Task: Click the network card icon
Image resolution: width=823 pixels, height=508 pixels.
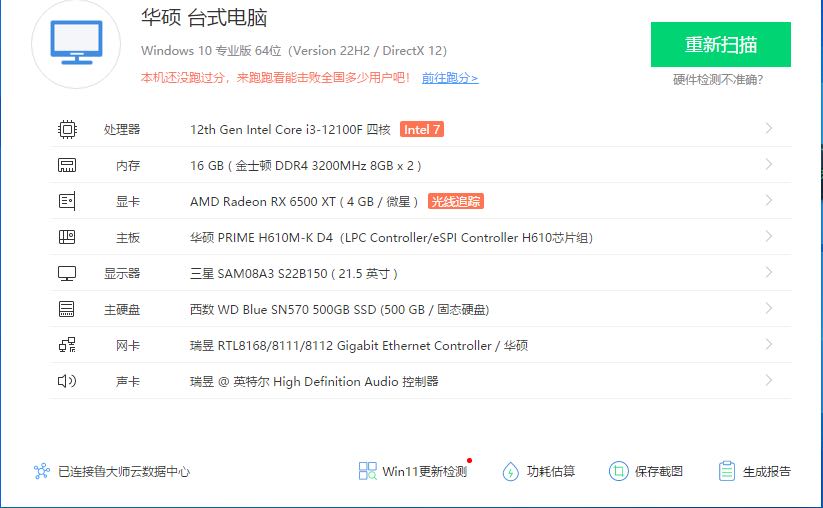Action: pos(67,345)
